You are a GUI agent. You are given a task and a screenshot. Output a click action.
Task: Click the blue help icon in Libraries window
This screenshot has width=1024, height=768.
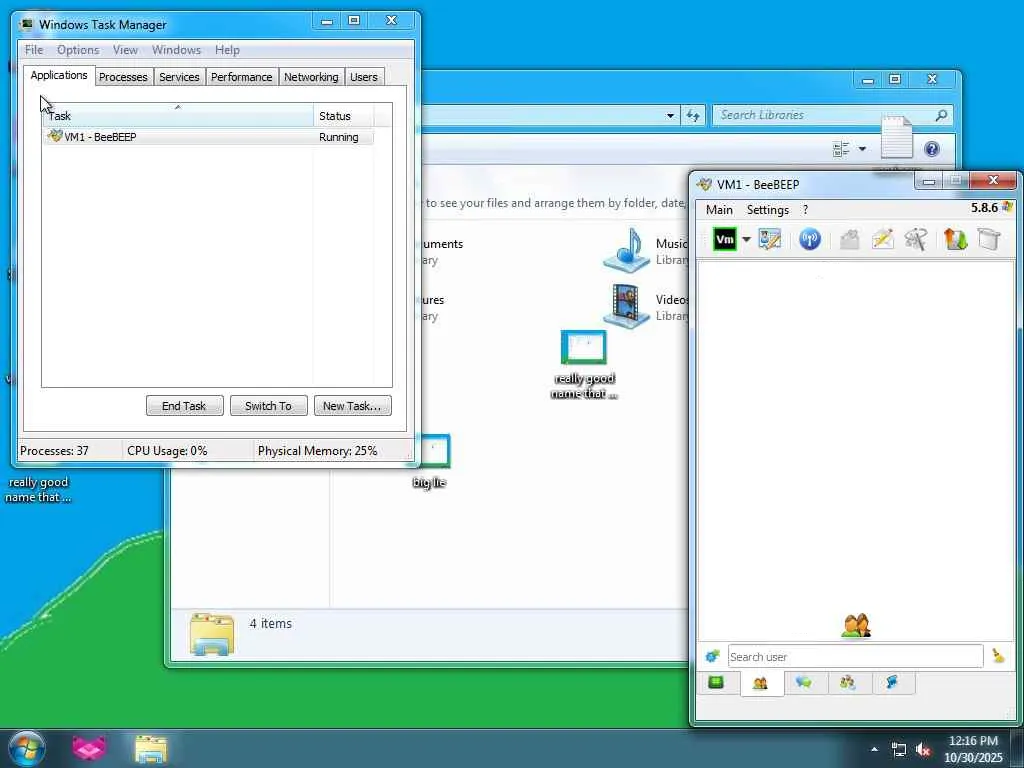[x=932, y=149]
